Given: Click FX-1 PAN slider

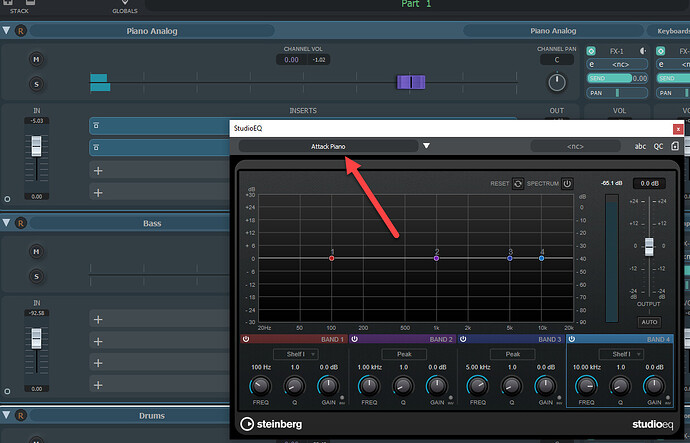Looking at the screenshot, I should coord(617,93).
